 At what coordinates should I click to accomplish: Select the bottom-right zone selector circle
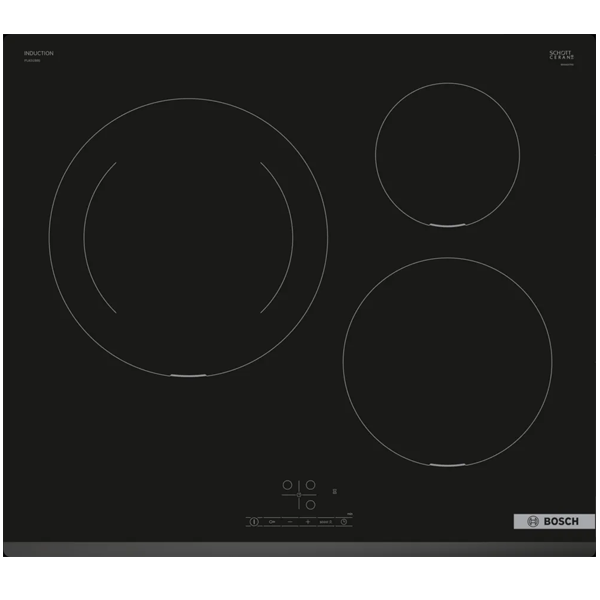pos(310,505)
